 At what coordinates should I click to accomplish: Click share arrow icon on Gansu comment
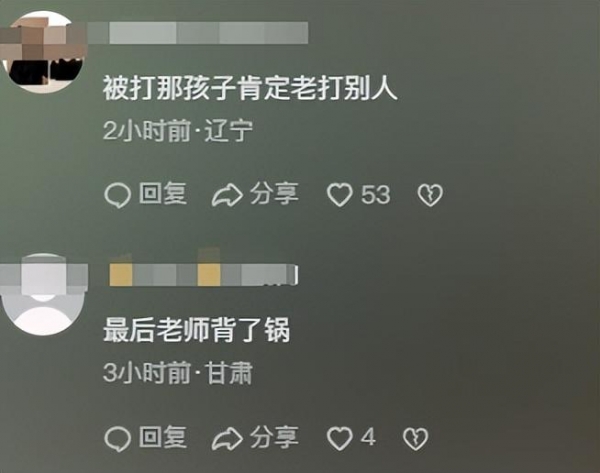[227, 439]
